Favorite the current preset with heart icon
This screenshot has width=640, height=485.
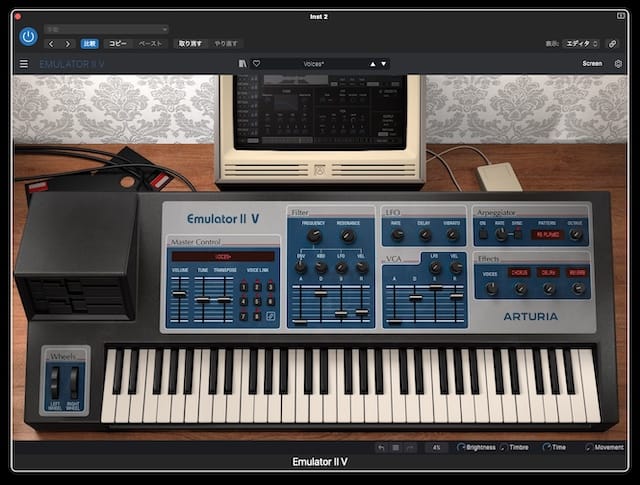[256, 64]
